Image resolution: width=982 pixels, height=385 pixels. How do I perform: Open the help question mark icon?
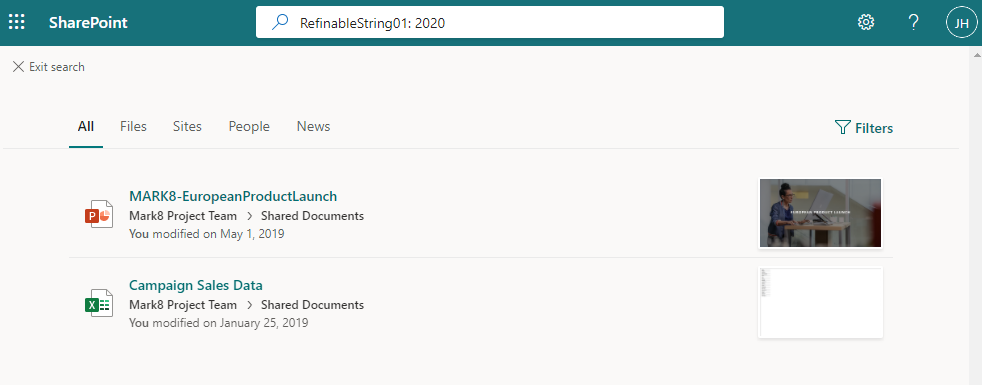pyautogui.click(x=914, y=23)
